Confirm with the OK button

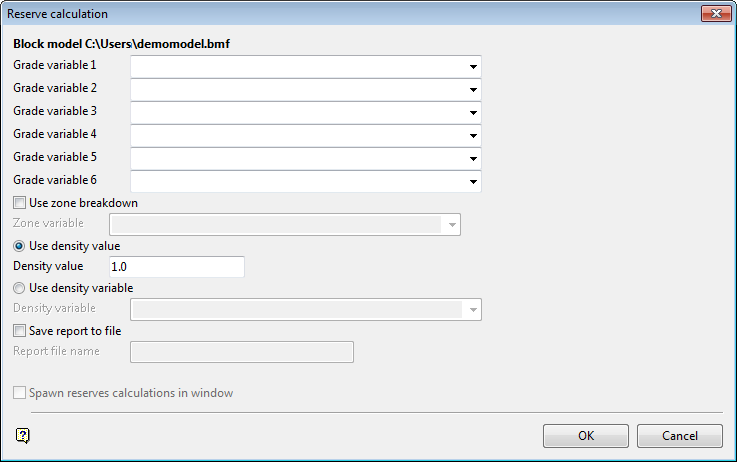586,436
